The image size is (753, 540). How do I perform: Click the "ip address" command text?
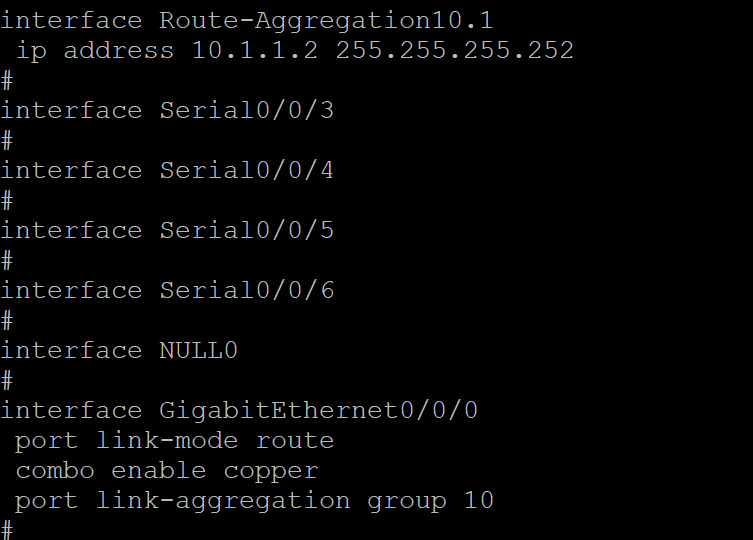tap(94, 50)
